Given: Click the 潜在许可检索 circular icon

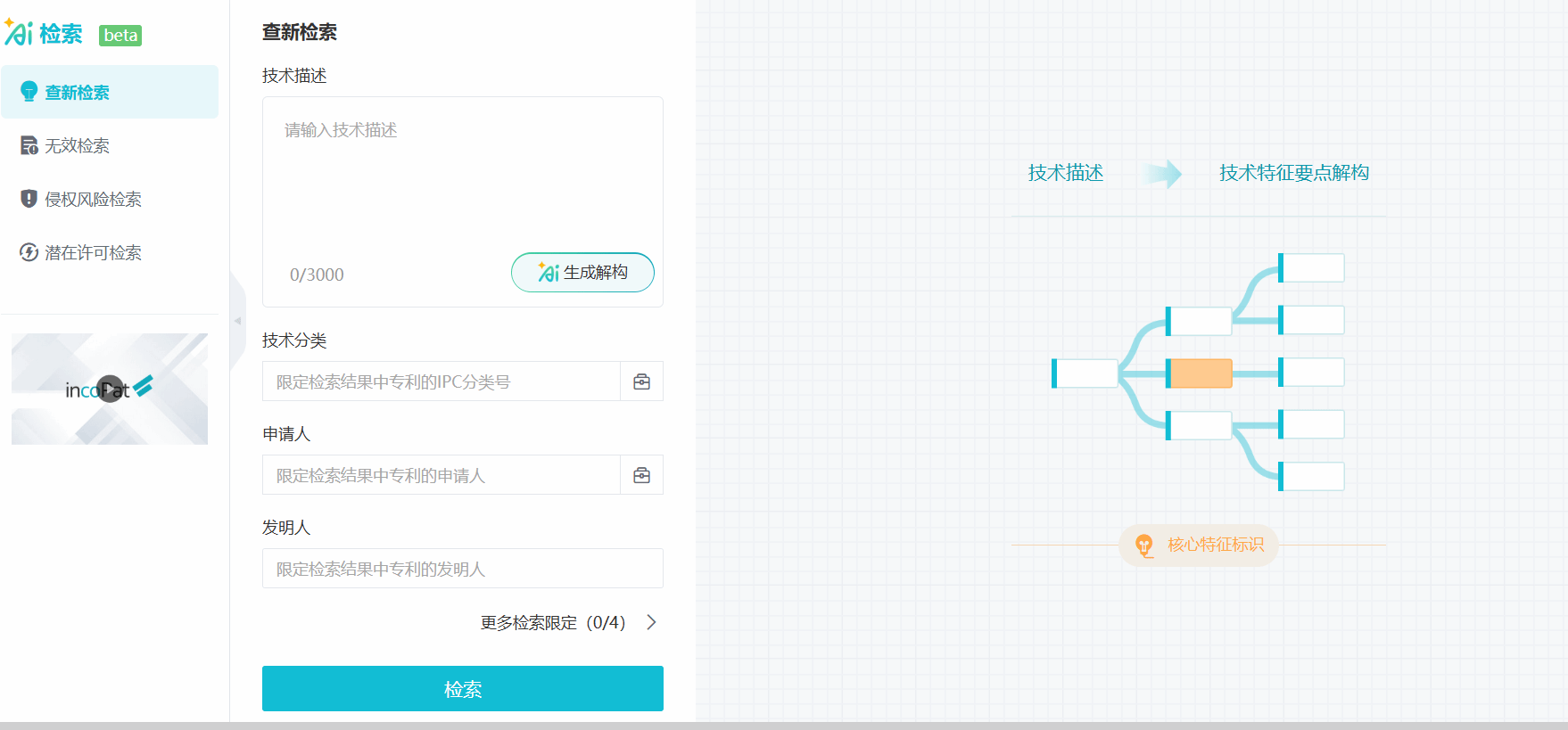Looking at the screenshot, I should [x=29, y=252].
